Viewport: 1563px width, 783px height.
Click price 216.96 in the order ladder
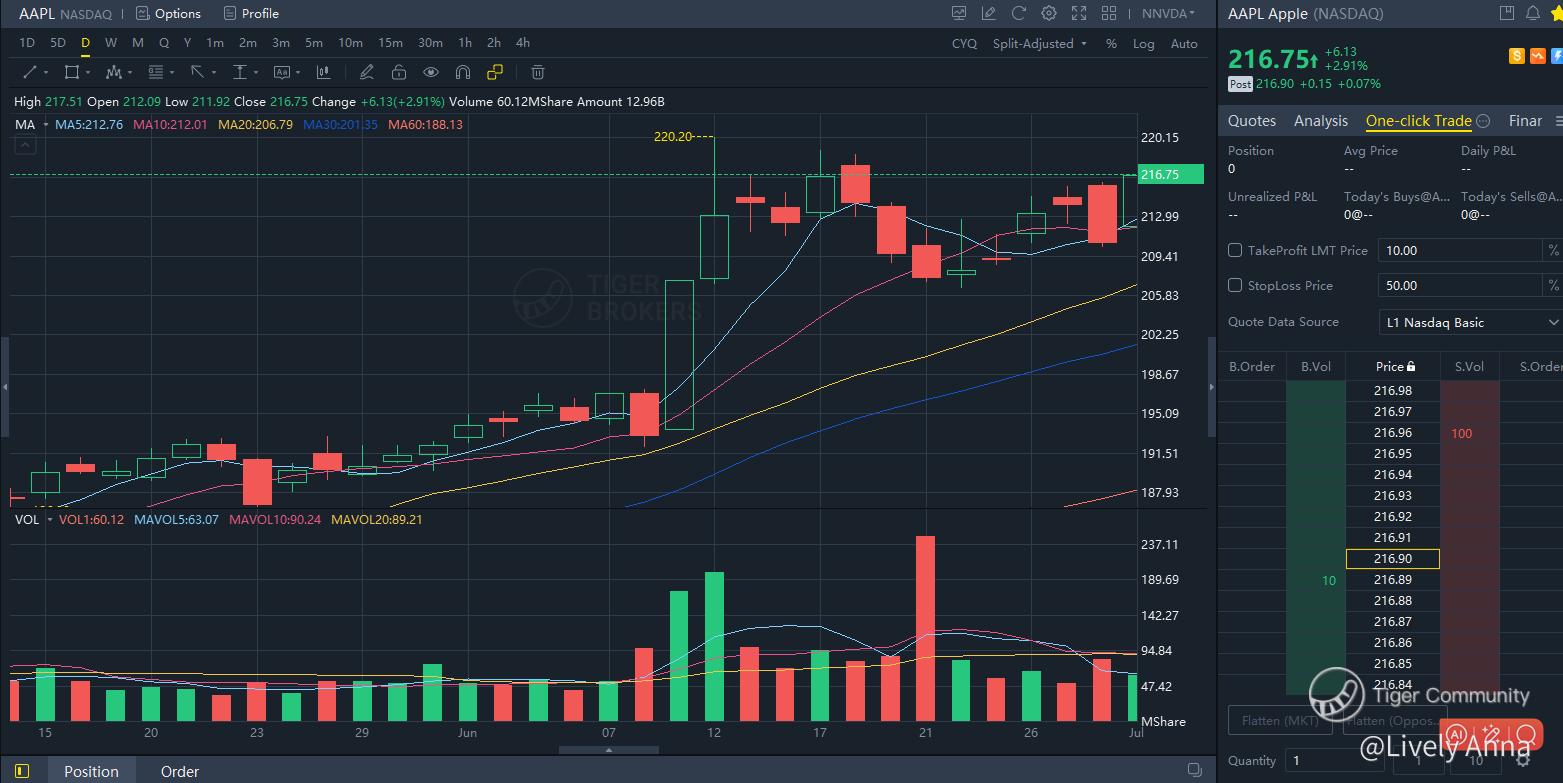tap(1393, 433)
